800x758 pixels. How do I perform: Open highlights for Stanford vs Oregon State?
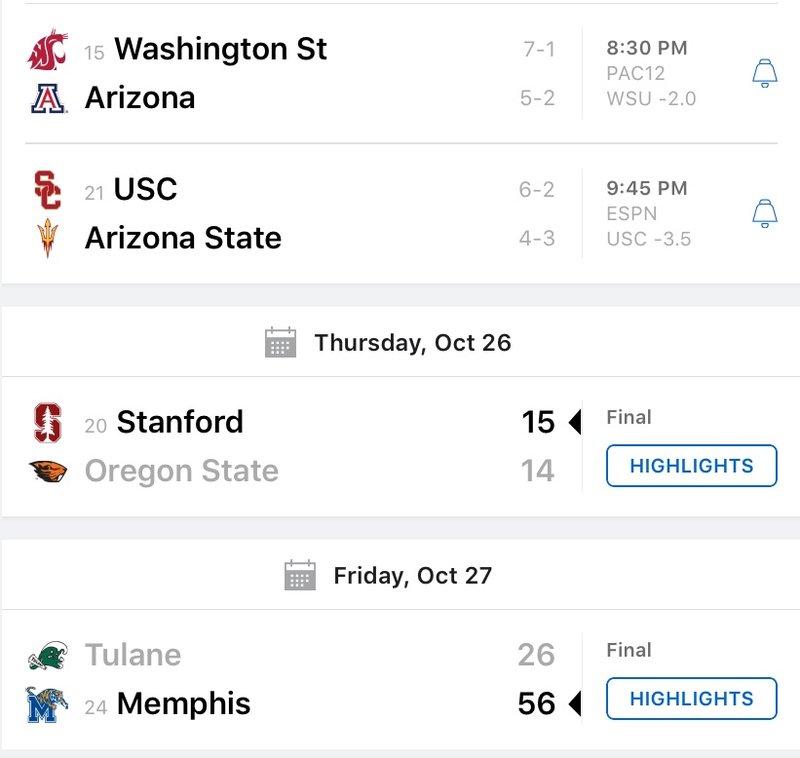691,466
